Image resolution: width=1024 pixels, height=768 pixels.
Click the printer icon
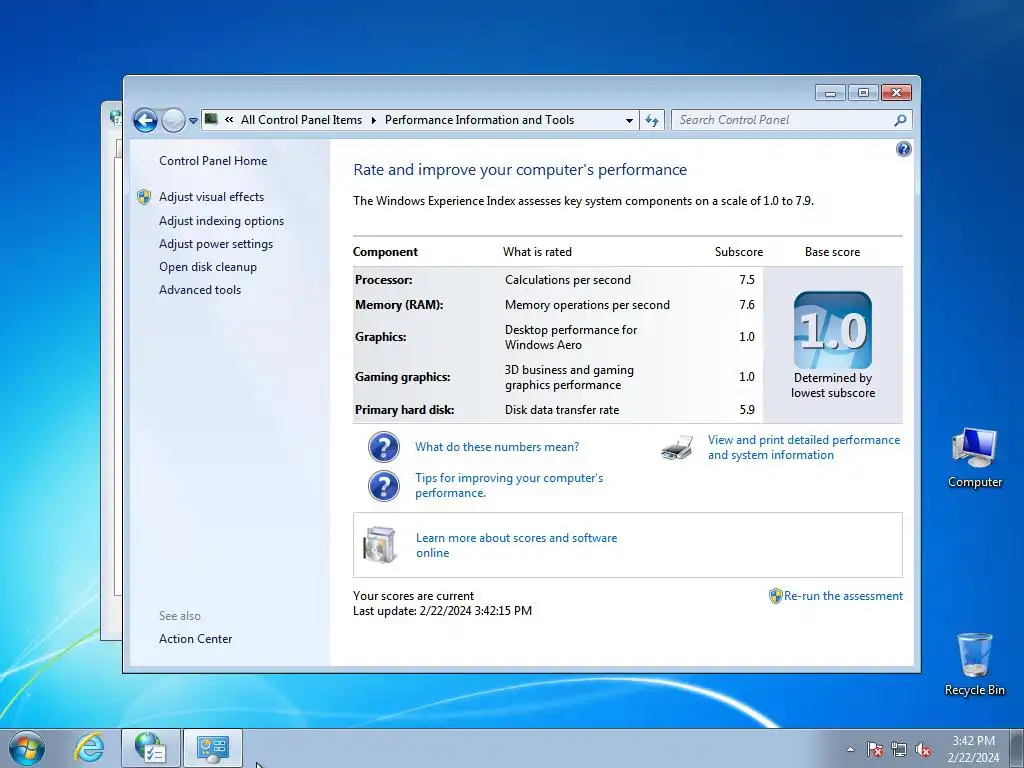click(677, 448)
